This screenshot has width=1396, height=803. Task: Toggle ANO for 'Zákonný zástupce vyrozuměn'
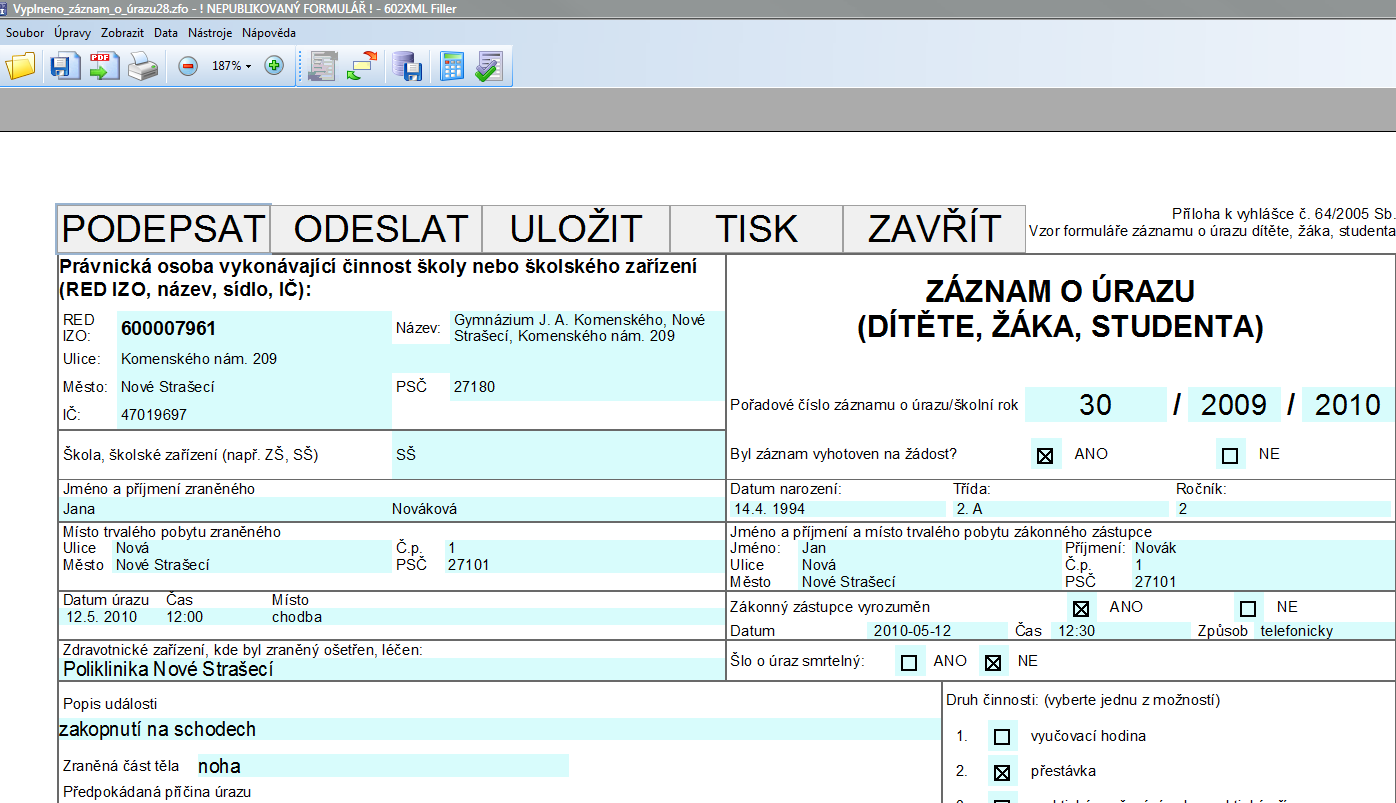tap(1081, 608)
